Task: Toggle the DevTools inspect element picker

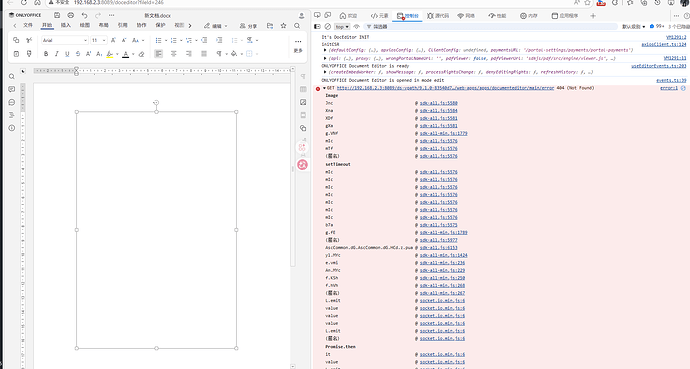Action: coord(317,15)
